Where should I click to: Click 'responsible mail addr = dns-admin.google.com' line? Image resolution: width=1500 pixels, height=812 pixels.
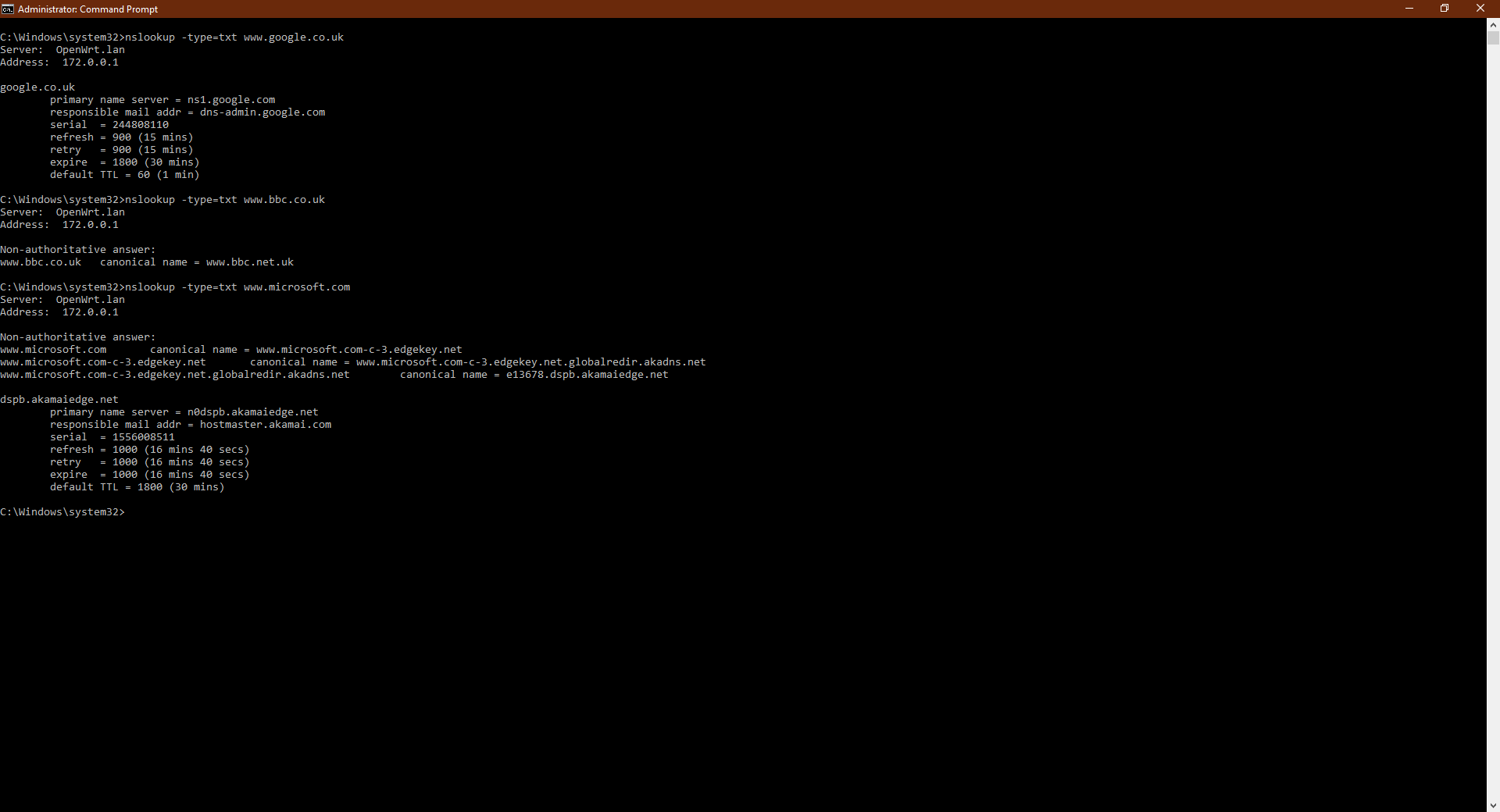[x=187, y=112]
